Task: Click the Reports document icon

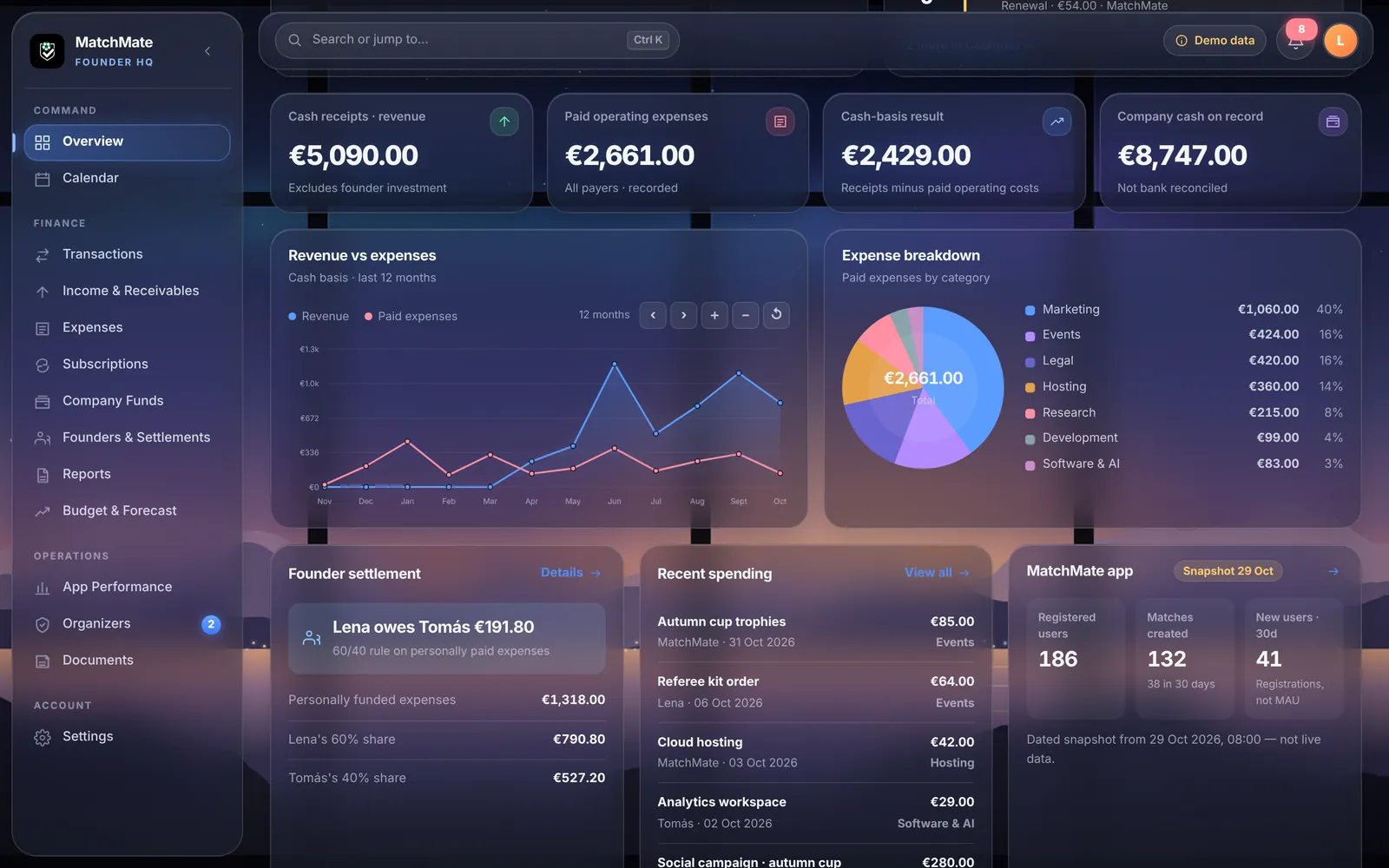Action: (43, 475)
